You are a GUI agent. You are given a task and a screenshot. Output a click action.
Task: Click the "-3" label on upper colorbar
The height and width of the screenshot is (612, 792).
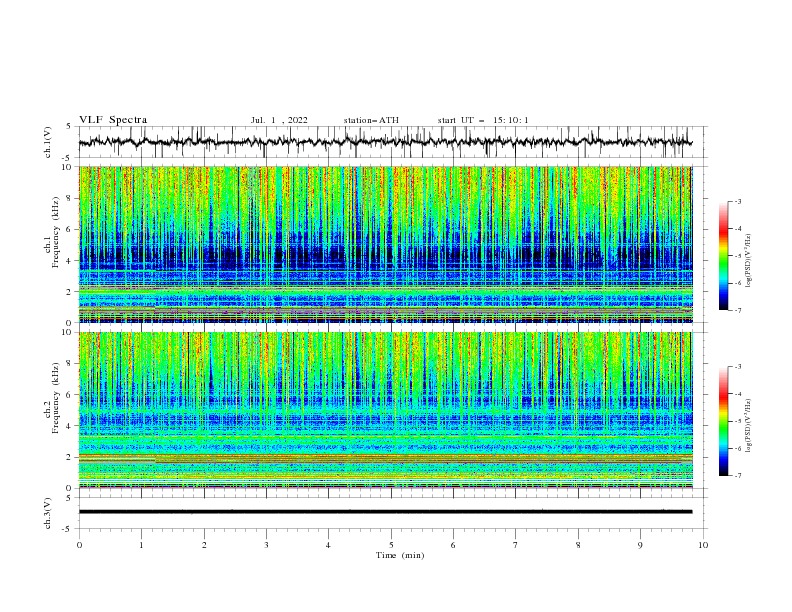[738, 201]
